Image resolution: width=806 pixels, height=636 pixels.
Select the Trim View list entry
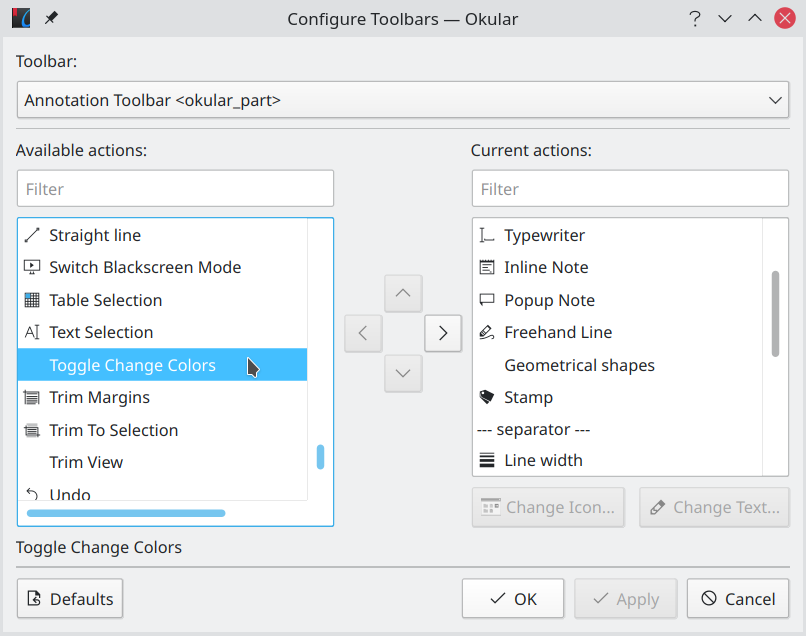pos(162,462)
